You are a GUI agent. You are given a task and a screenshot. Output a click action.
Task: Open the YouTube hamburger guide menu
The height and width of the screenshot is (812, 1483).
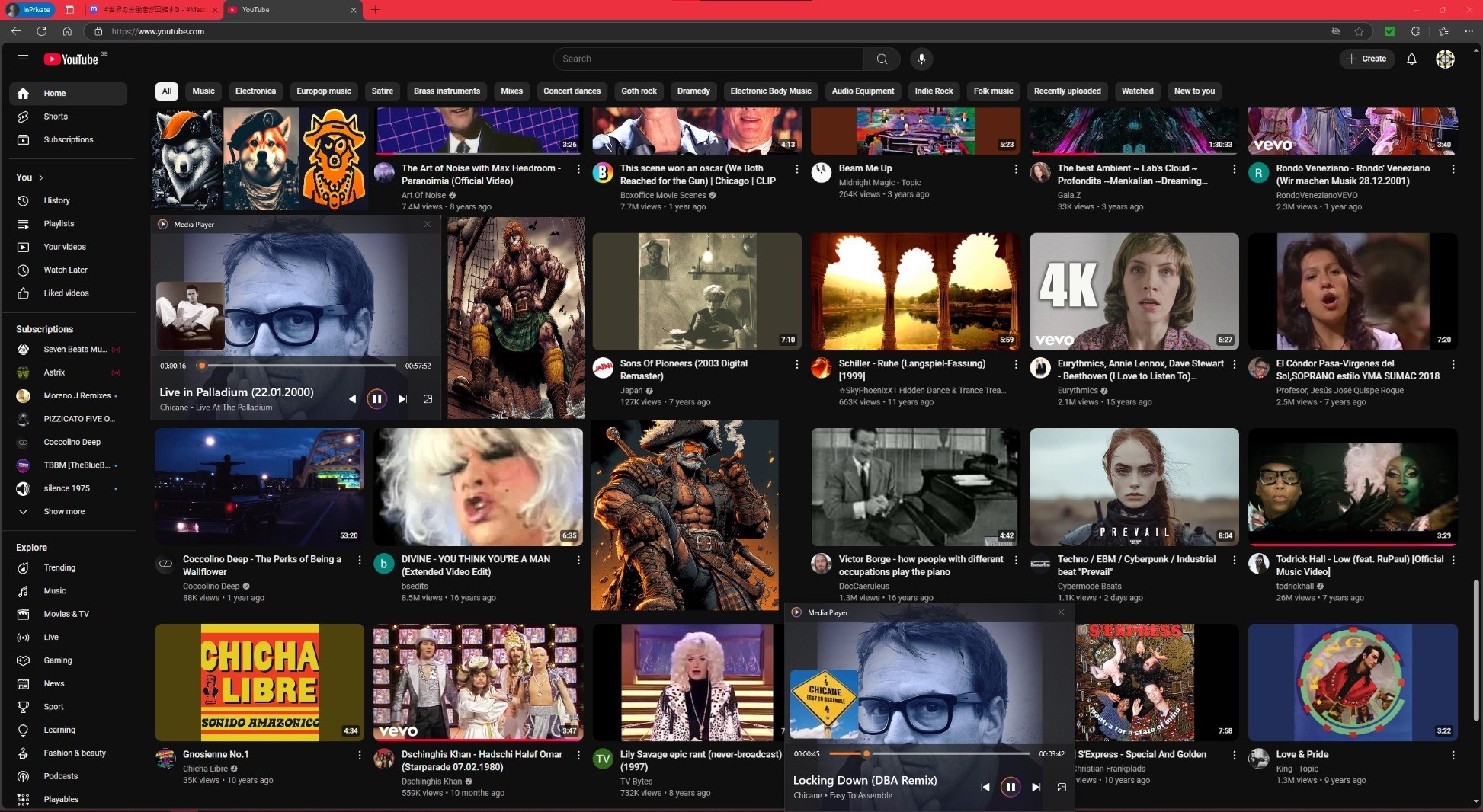[23, 59]
